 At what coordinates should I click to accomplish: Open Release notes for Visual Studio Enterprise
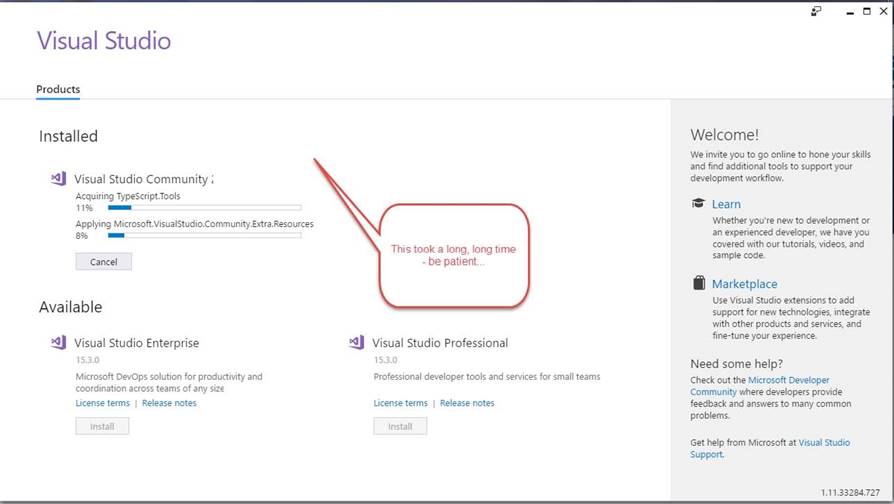(169, 403)
